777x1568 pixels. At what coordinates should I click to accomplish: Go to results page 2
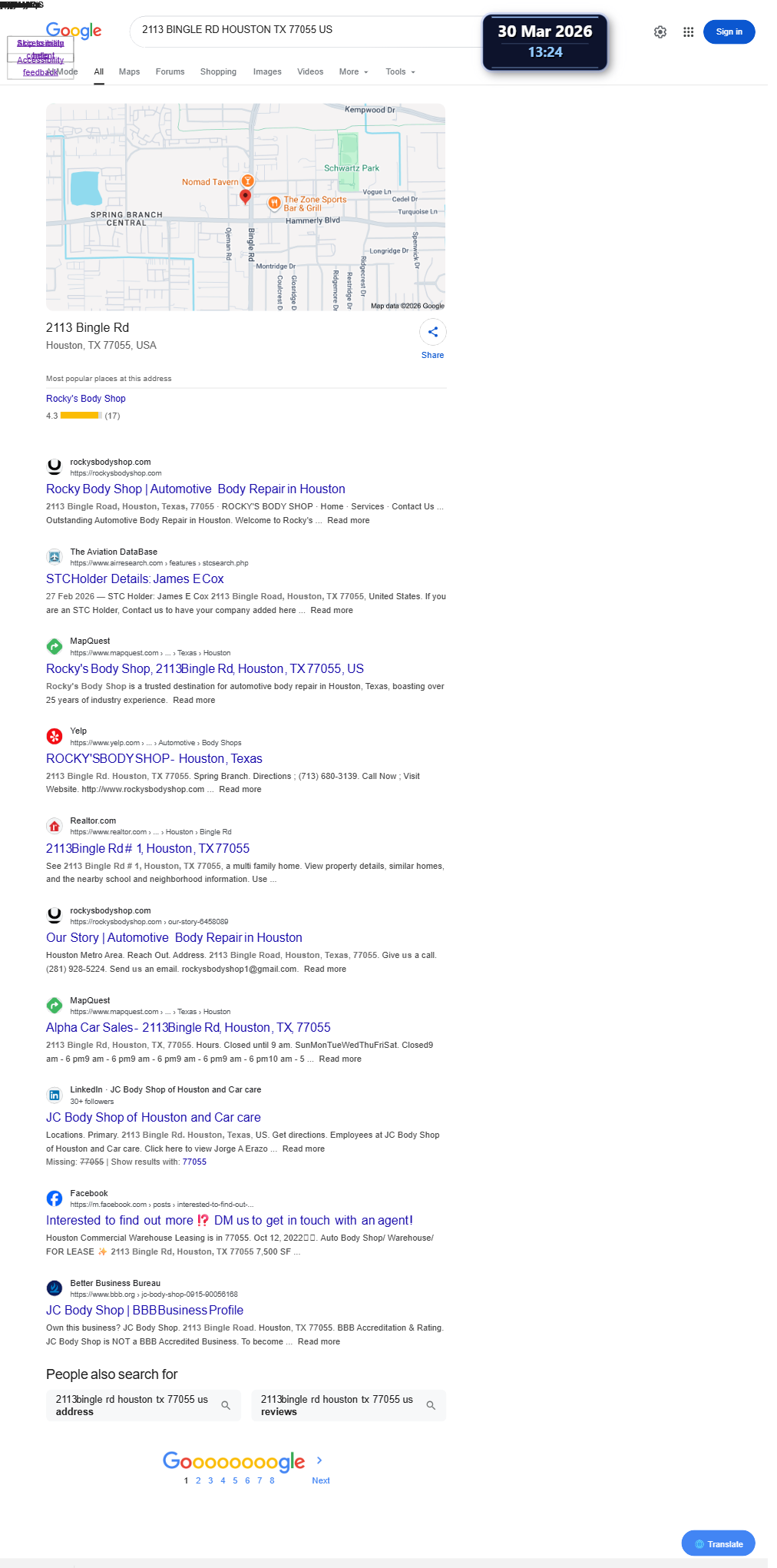point(198,1480)
